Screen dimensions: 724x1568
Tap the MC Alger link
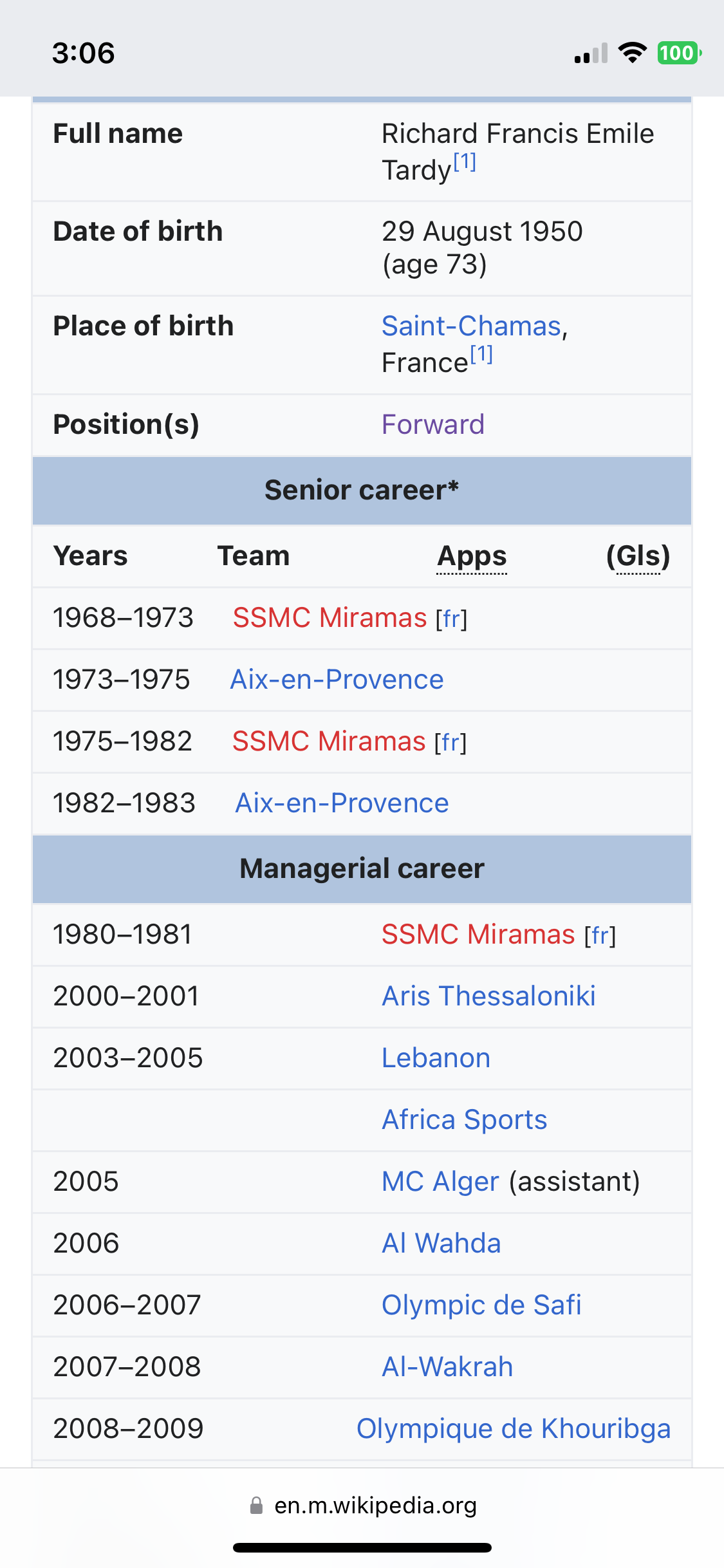tap(440, 1181)
